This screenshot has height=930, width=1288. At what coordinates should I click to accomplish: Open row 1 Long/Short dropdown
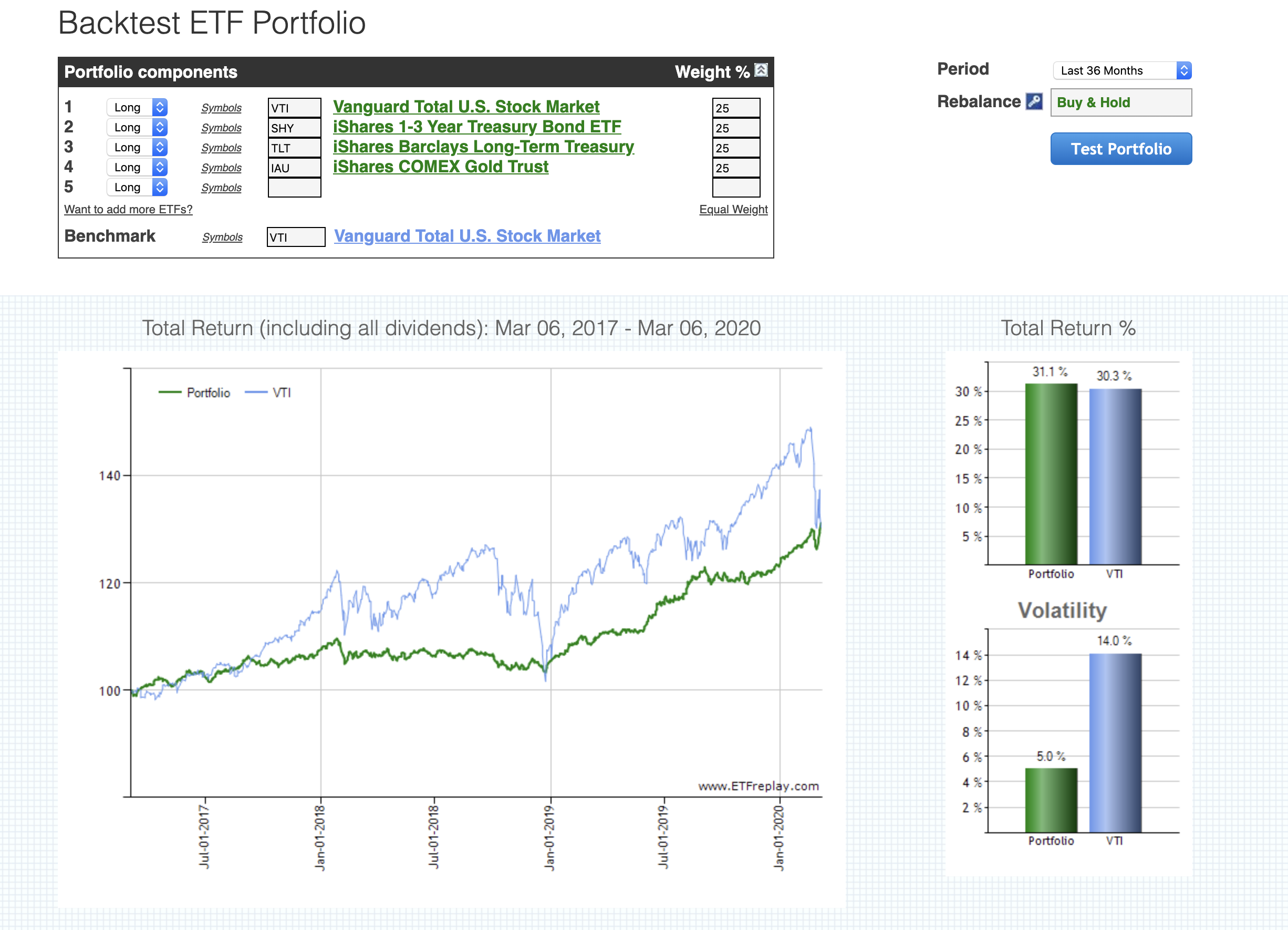click(x=137, y=107)
